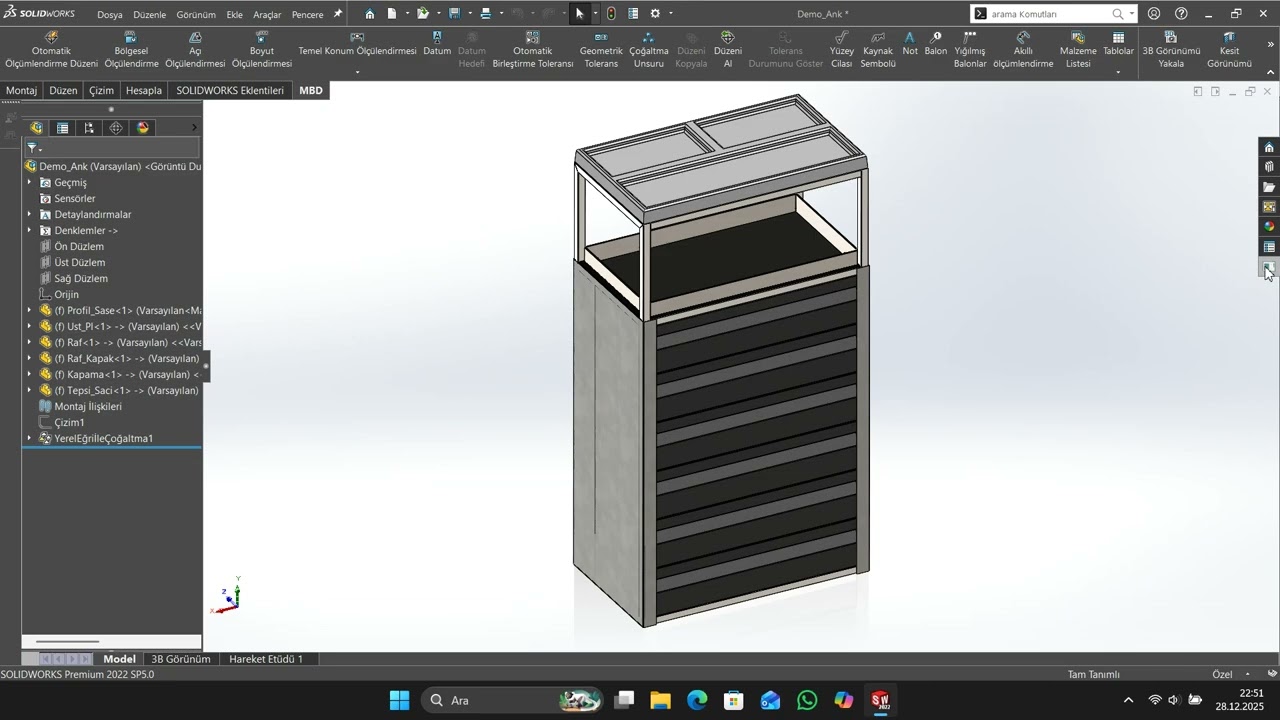Open the Kesit Görünümü tool
The width and height of the screenshot is (1280, 720).
(x=1229, y=50)
